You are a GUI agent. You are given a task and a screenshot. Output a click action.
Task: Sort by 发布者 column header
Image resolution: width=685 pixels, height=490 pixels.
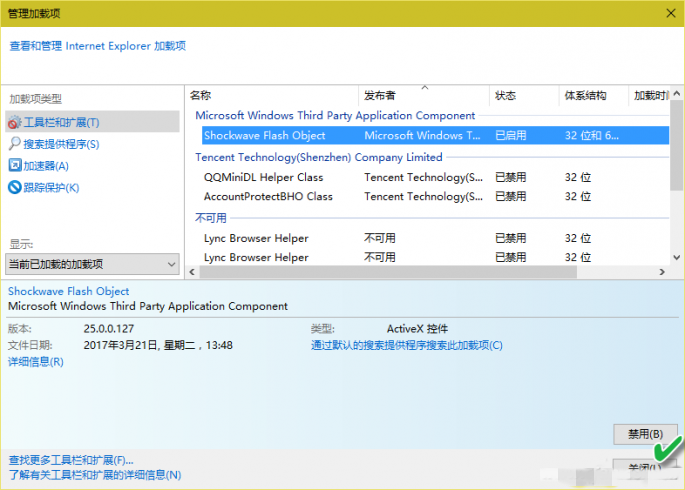tap(424, 95)
